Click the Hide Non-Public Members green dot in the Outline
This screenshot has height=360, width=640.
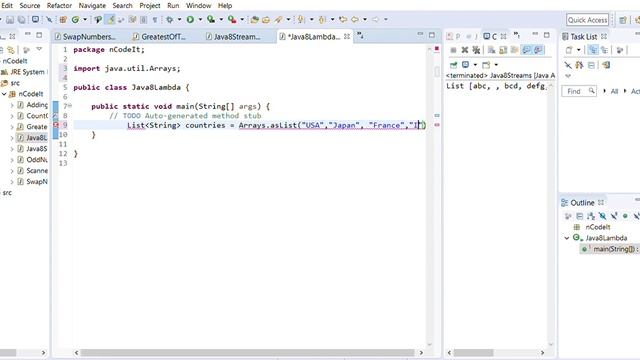(x=625, y=216)
